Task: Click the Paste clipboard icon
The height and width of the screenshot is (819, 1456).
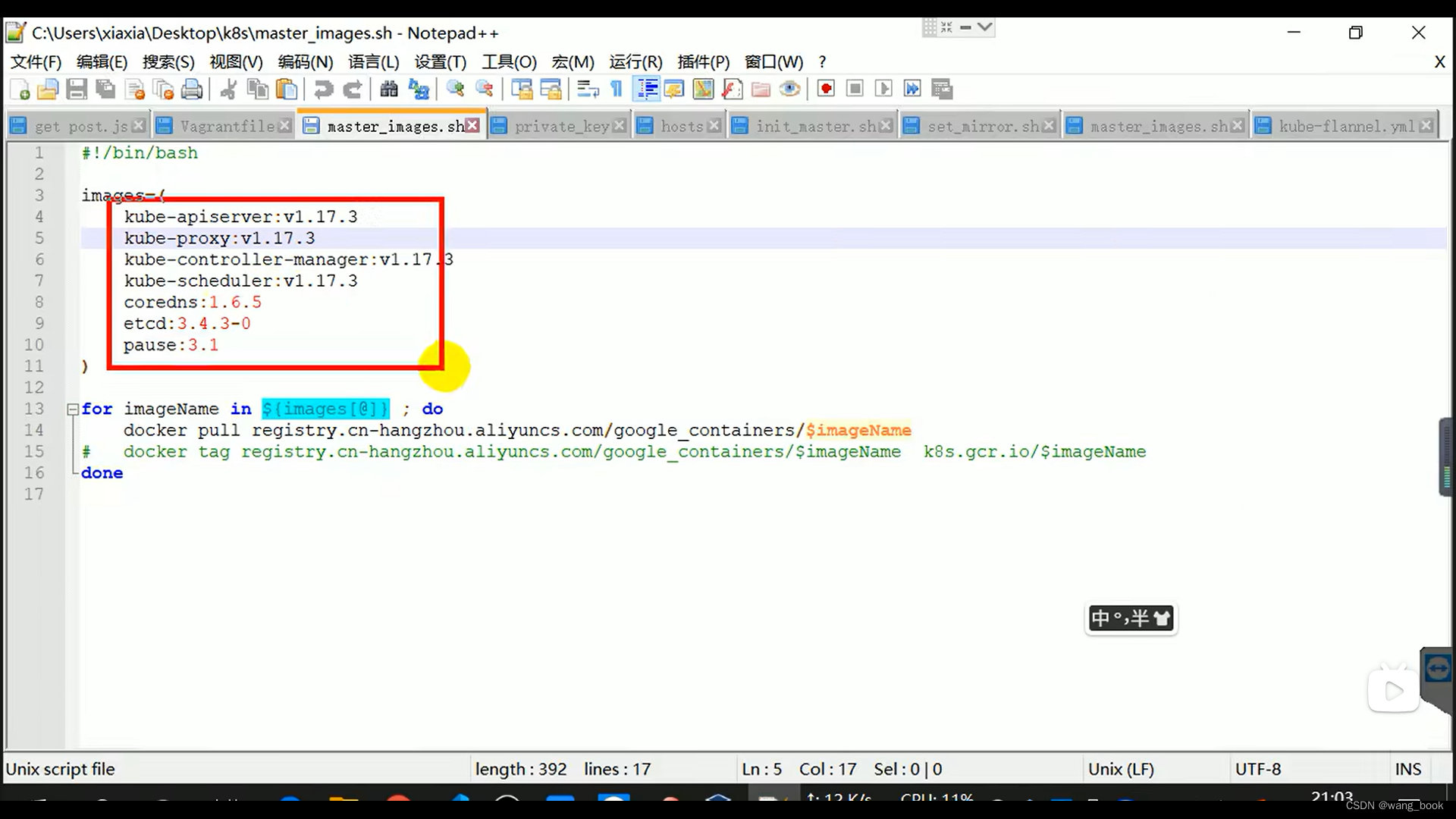Action: click(287, 89)
